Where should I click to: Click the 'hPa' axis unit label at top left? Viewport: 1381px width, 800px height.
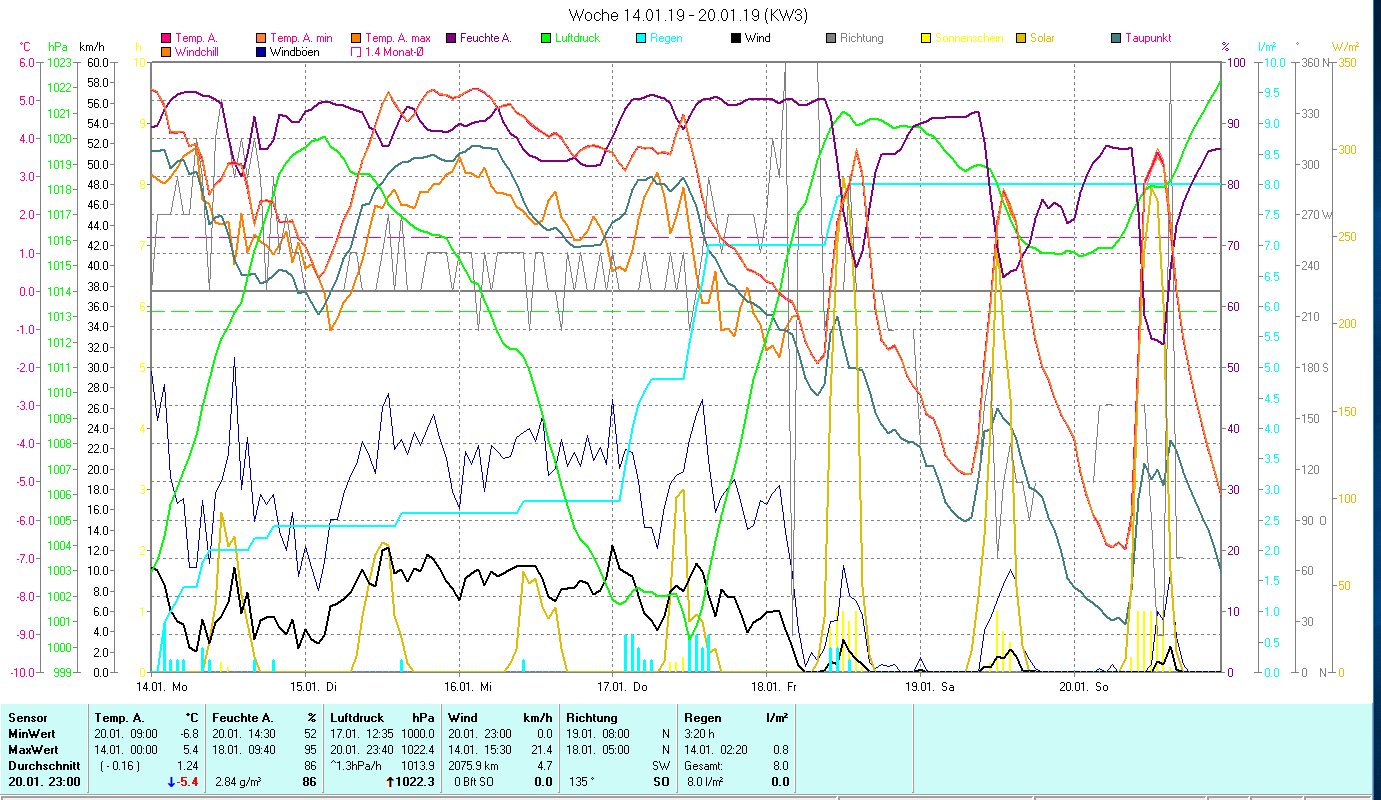(x=58, y=47)
